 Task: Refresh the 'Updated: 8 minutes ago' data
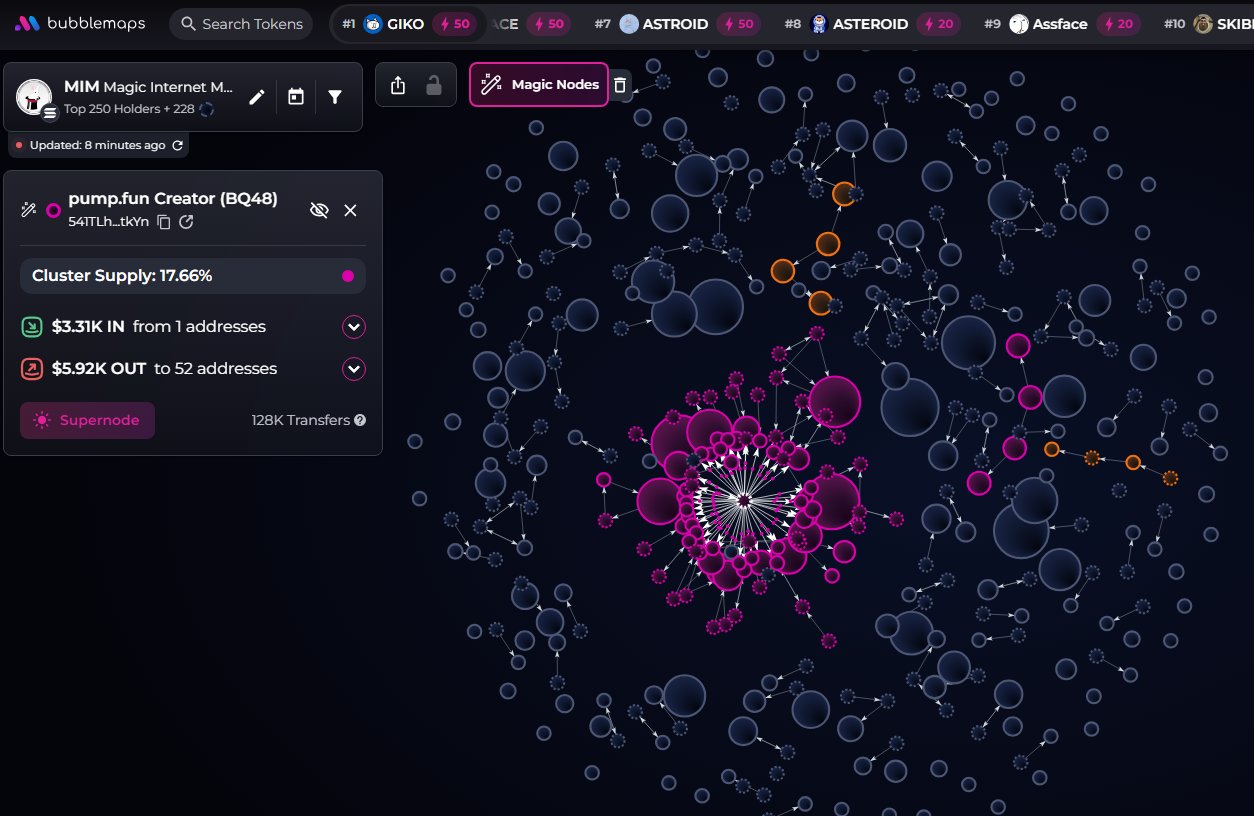(178, 145)
